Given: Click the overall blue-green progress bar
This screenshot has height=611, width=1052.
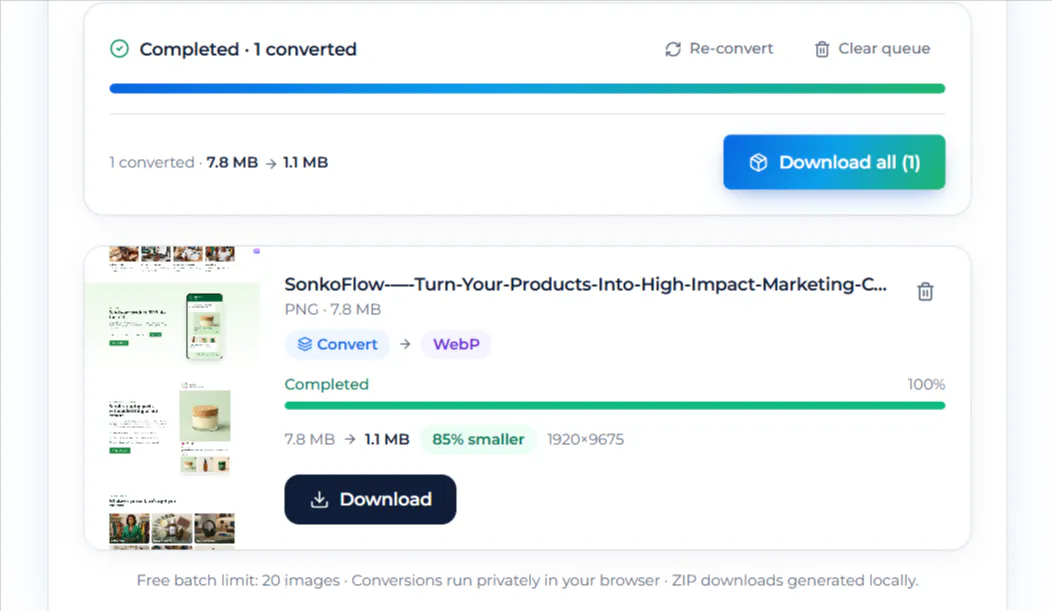Looking at the screenshot, I should [x=527, y=89].
